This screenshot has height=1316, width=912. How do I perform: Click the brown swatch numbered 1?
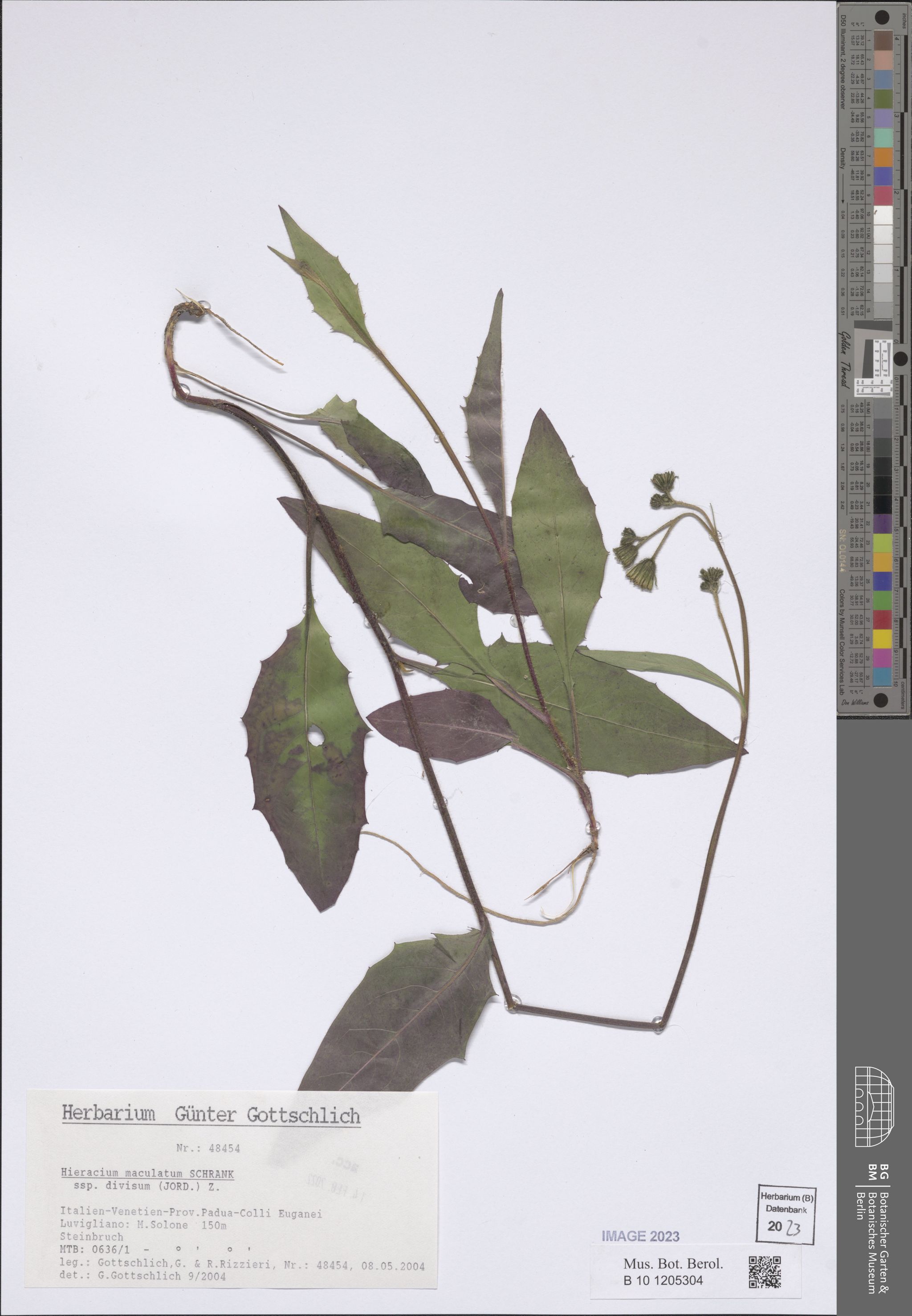tap(883, 41)
